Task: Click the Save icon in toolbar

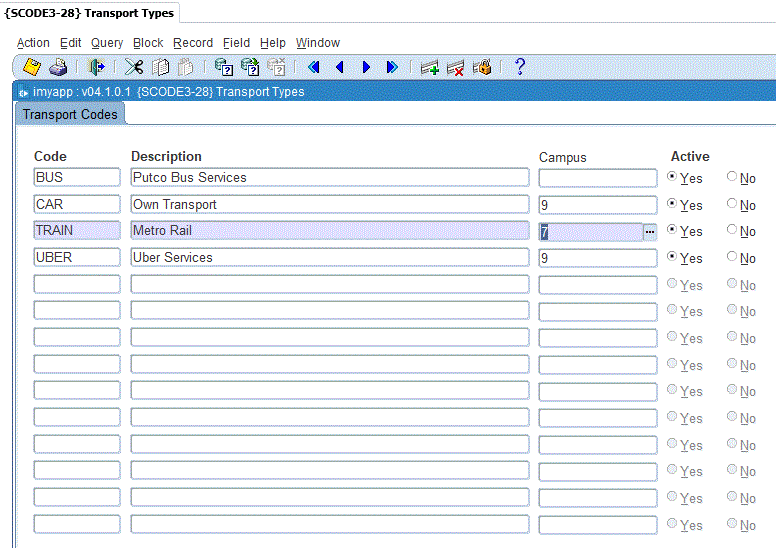Action: pyautogui.click(x=31, y=68)
